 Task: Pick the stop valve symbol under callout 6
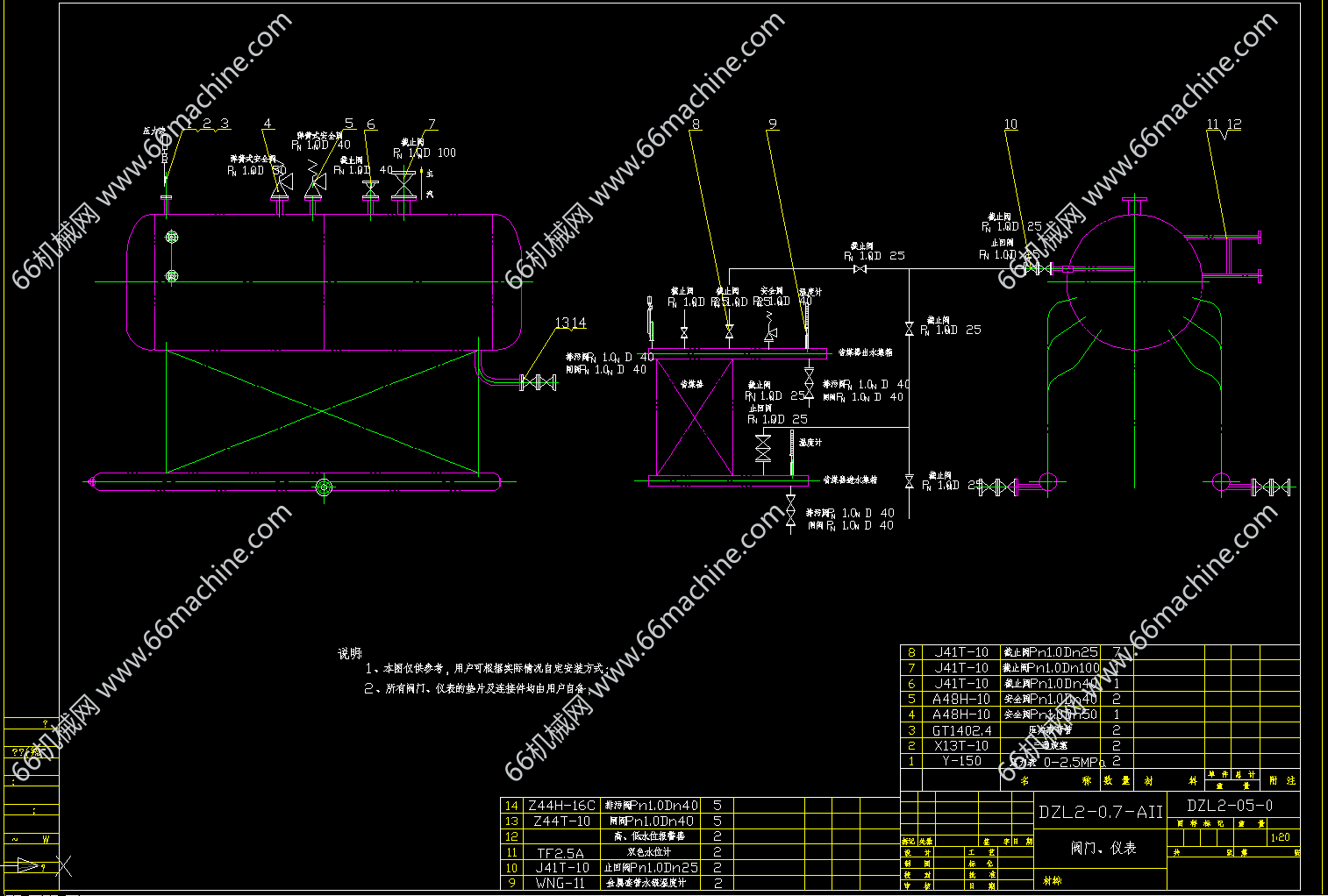click(x=370, y=188)
